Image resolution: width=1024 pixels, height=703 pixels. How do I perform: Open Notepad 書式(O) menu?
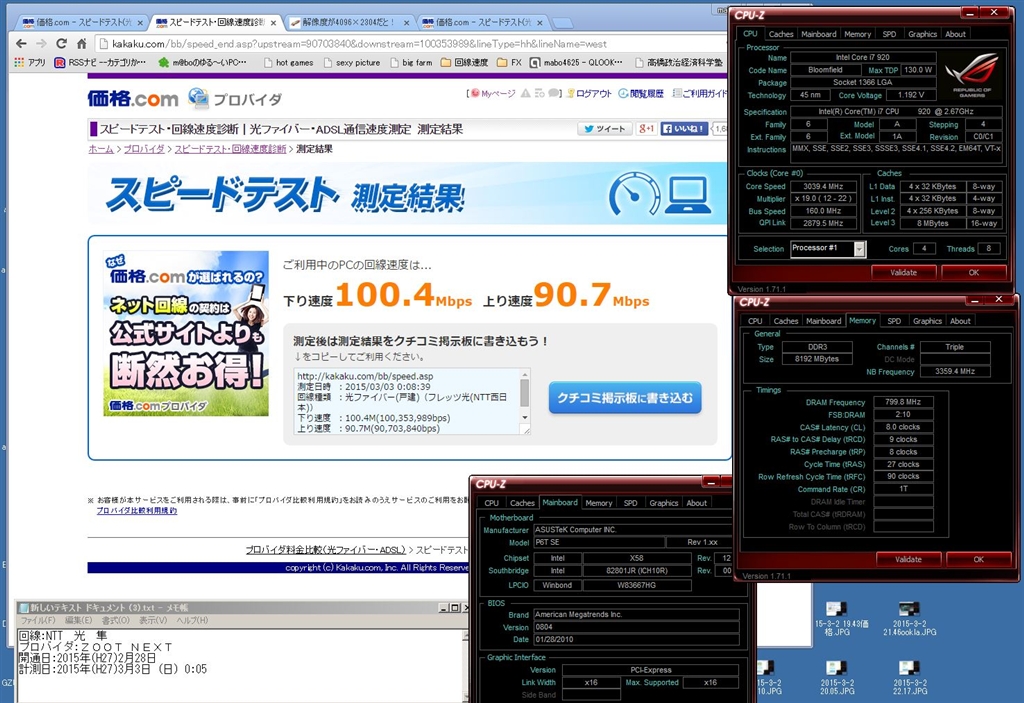(x=116, y=620)
